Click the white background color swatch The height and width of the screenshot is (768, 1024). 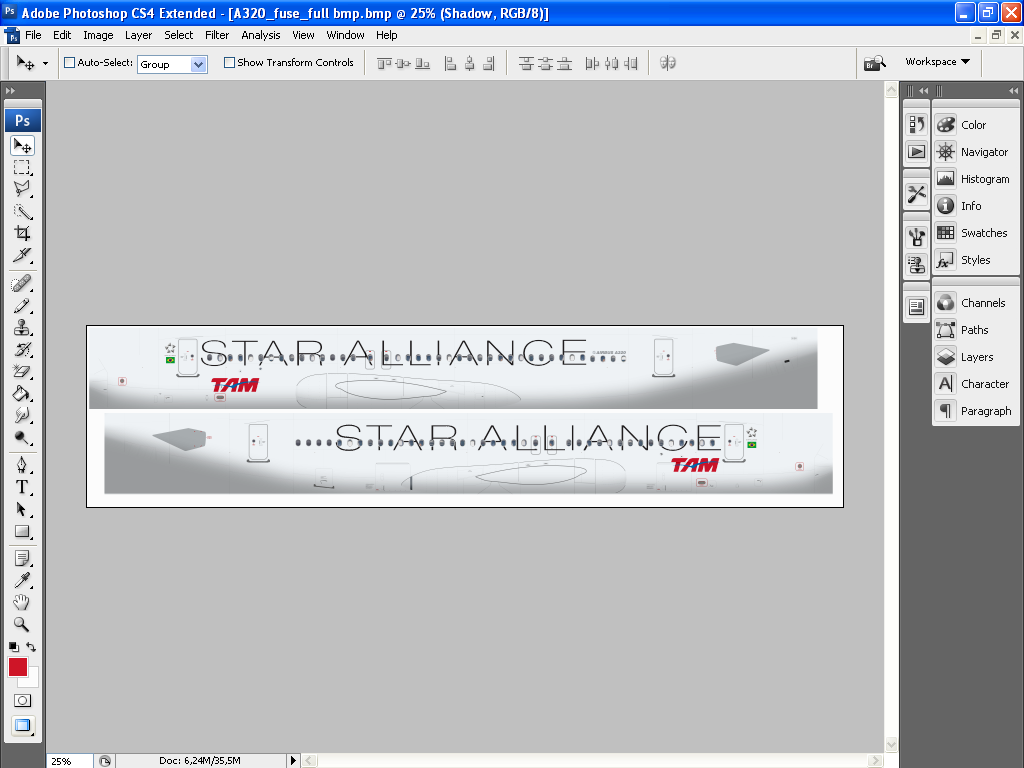tap(33, 680)
